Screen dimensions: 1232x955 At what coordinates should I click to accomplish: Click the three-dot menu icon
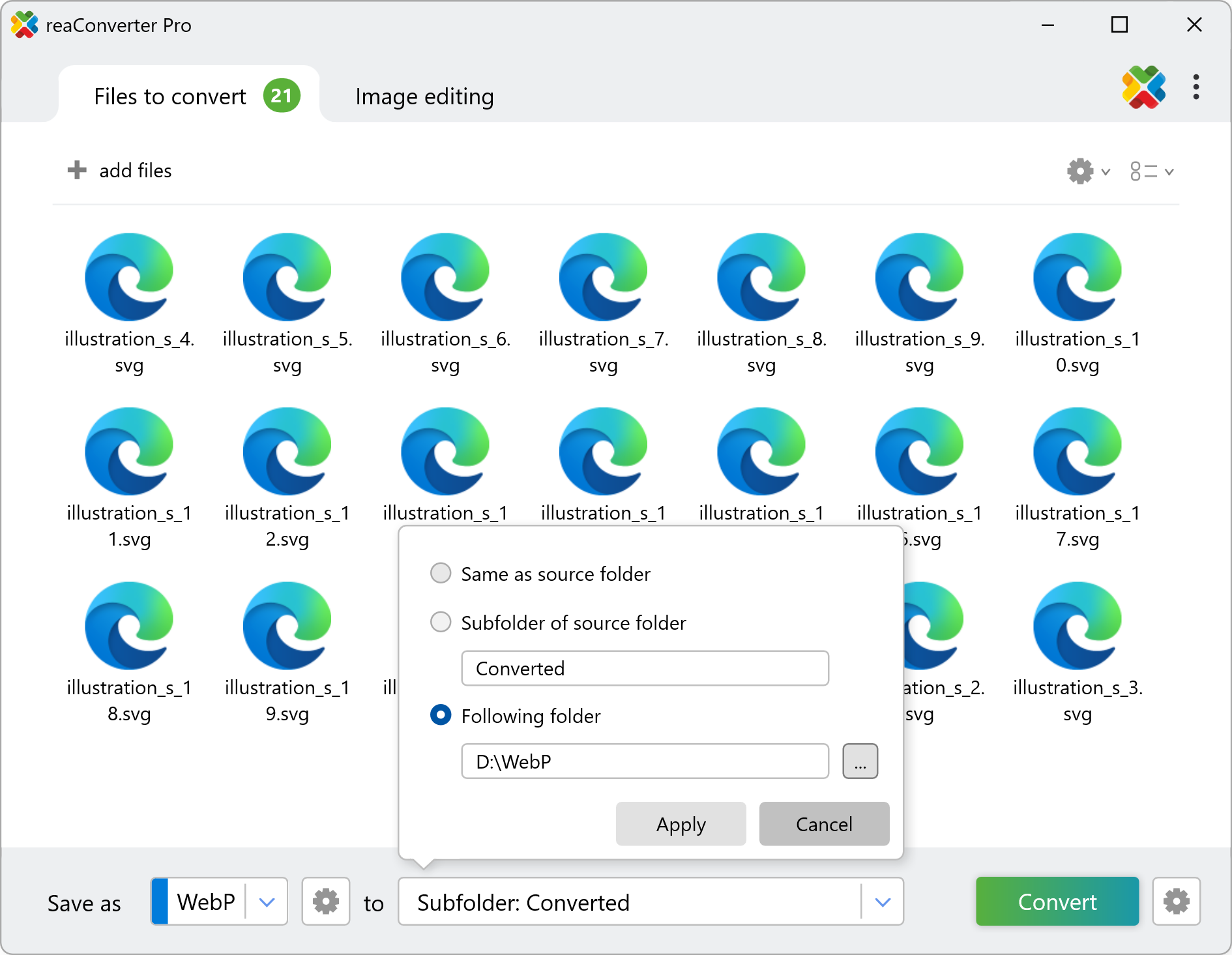pos(1195,87)
